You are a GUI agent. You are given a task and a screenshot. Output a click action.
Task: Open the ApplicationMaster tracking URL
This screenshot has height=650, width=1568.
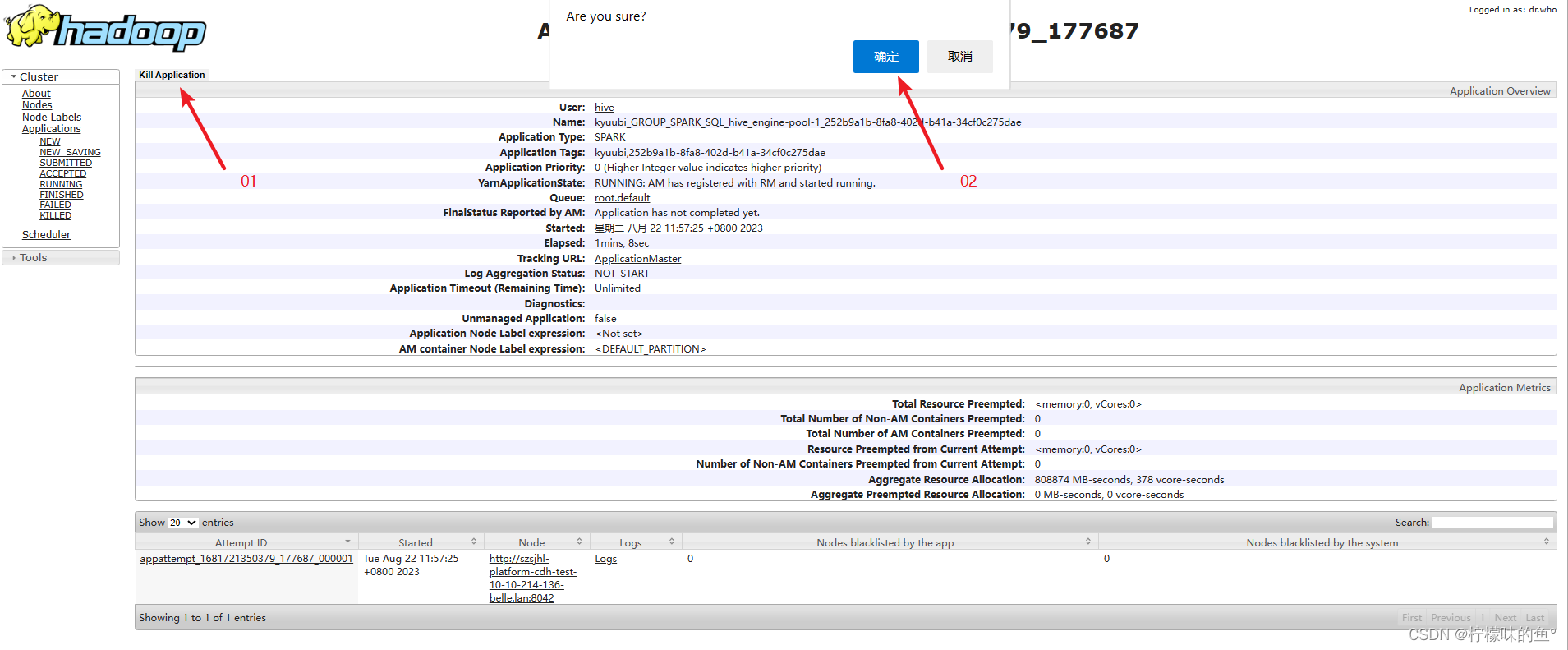point(638,259)
